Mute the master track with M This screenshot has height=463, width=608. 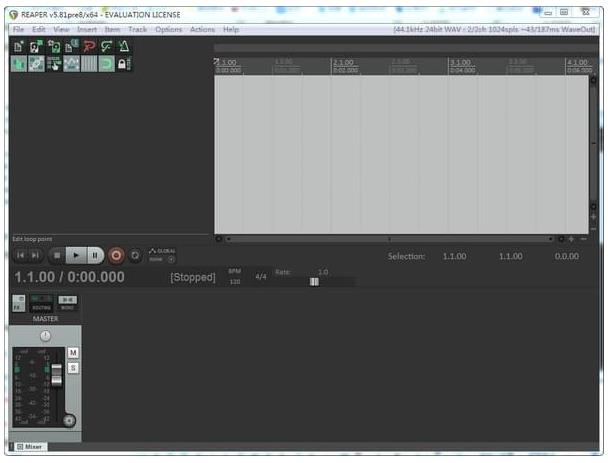coord(73,352)
